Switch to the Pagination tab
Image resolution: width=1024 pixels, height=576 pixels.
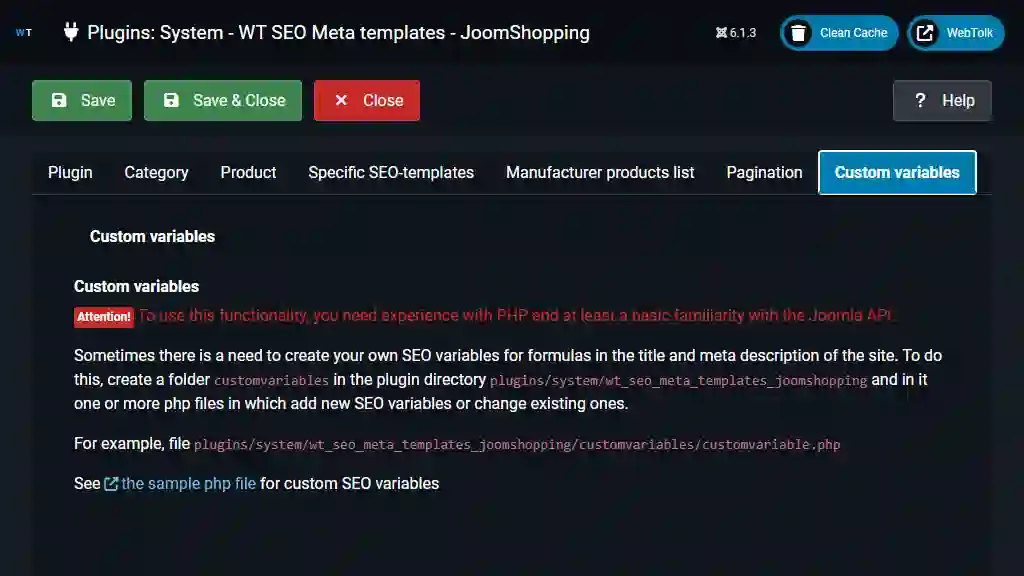764,172
